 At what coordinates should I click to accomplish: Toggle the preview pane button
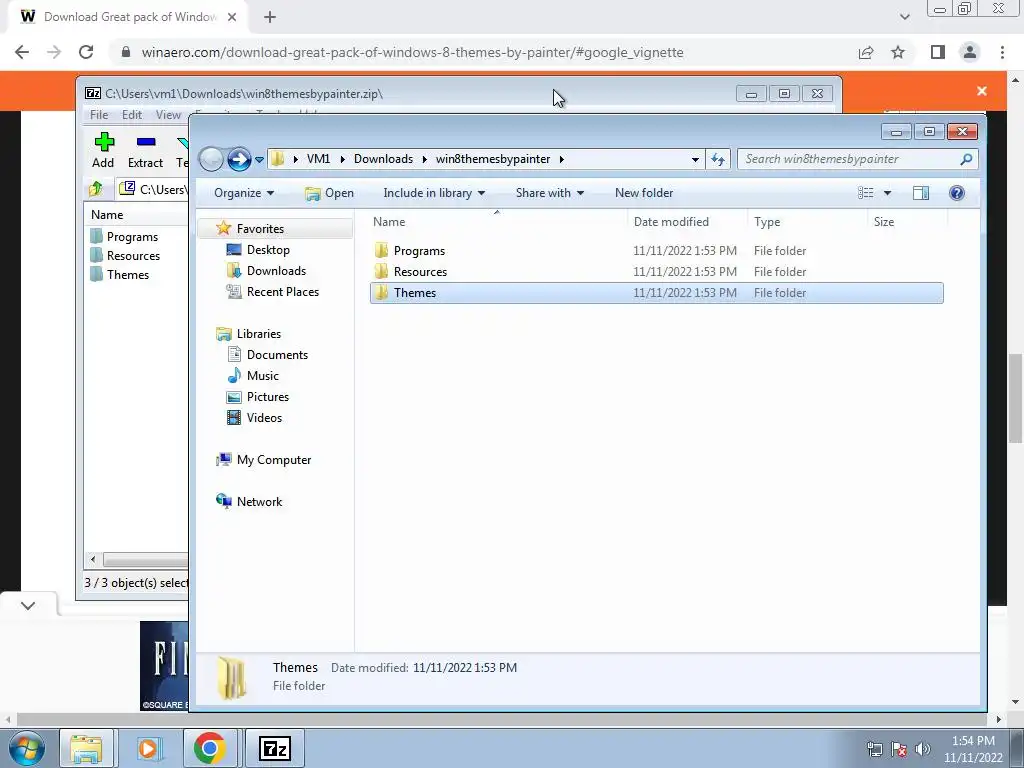921,193
